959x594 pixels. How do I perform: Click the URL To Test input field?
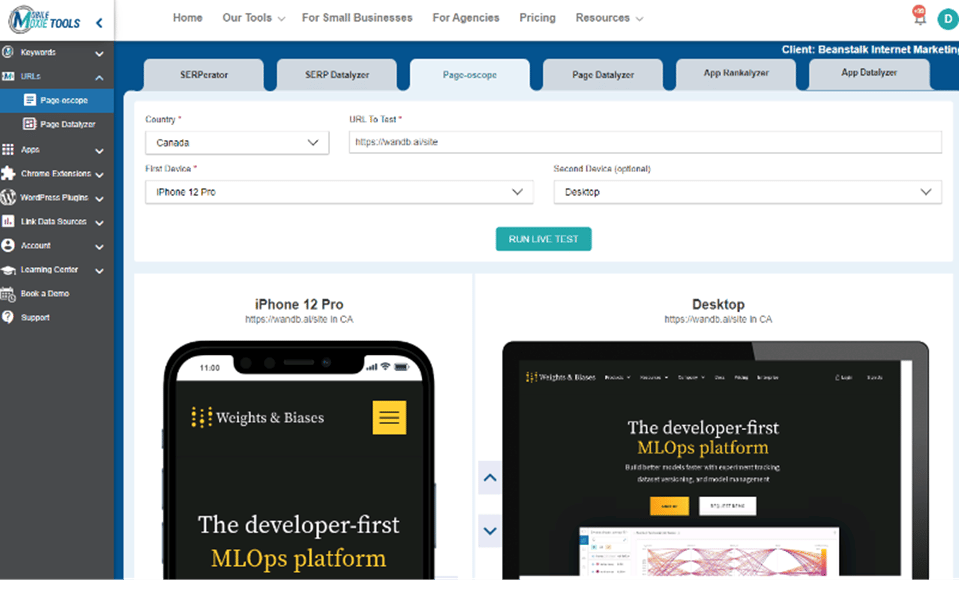(x=645, y=142)
